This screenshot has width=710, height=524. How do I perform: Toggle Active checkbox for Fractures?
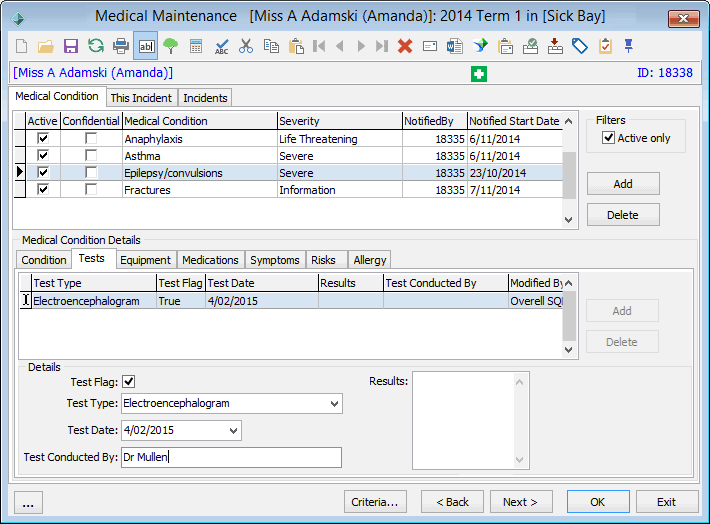[x=43, y=189]
